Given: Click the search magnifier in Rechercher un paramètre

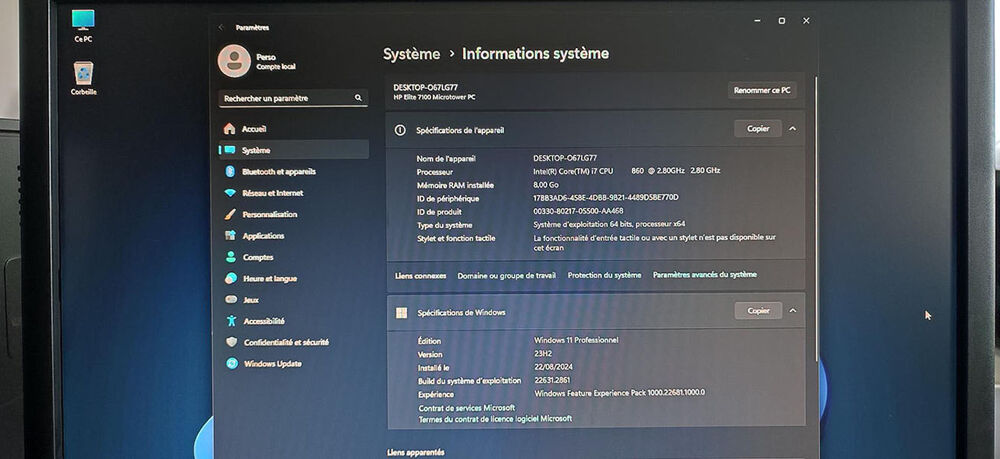Looking at the screenshot, I should [x=358, y=98].
